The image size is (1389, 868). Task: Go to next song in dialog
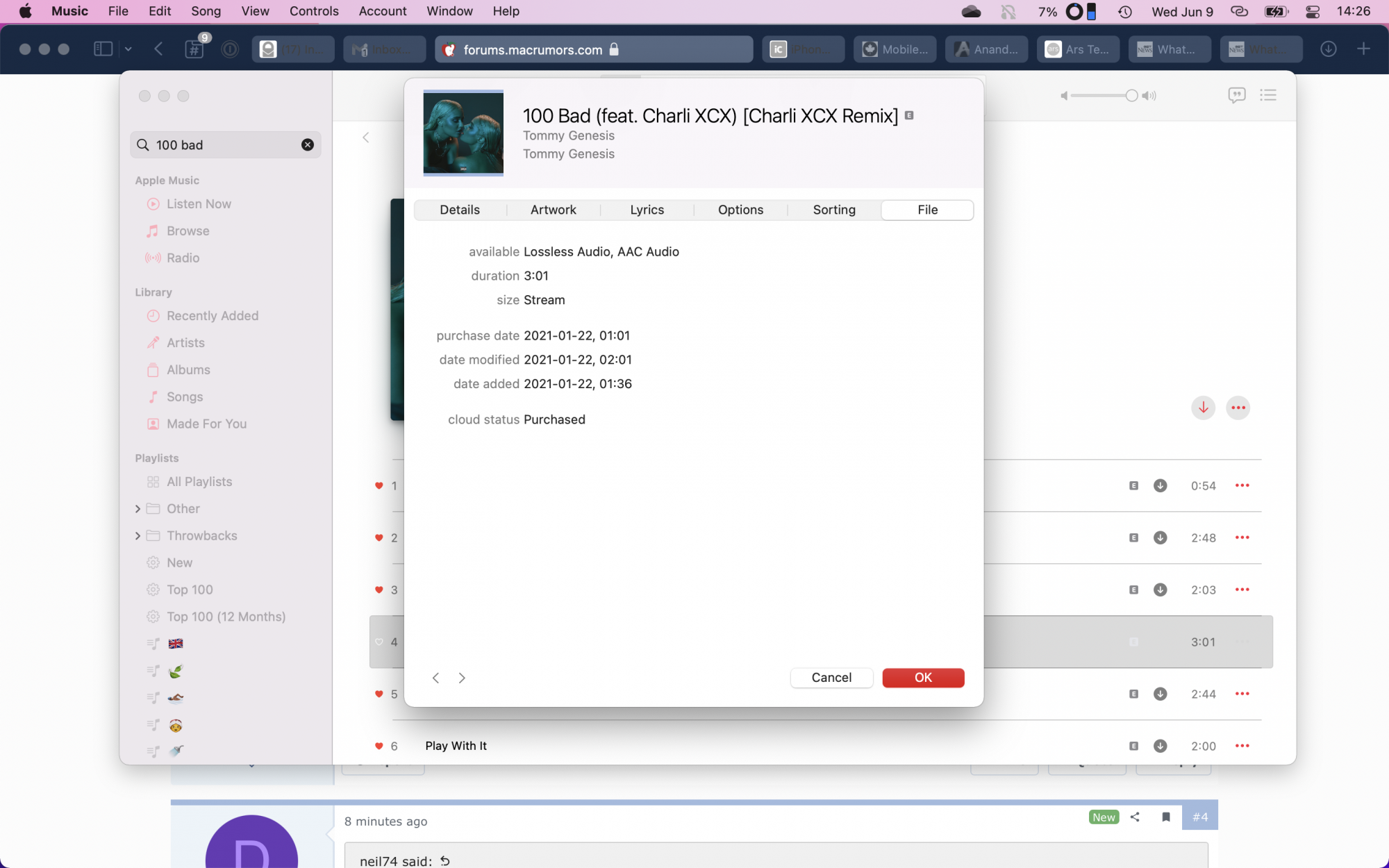click(462, 678)
